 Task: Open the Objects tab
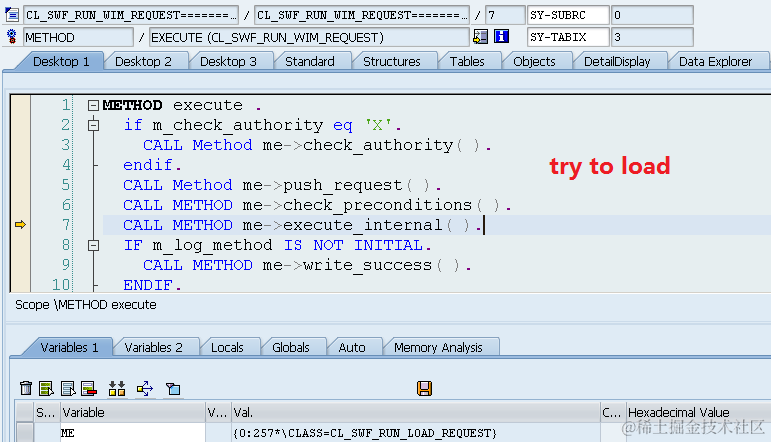point(534,61)
